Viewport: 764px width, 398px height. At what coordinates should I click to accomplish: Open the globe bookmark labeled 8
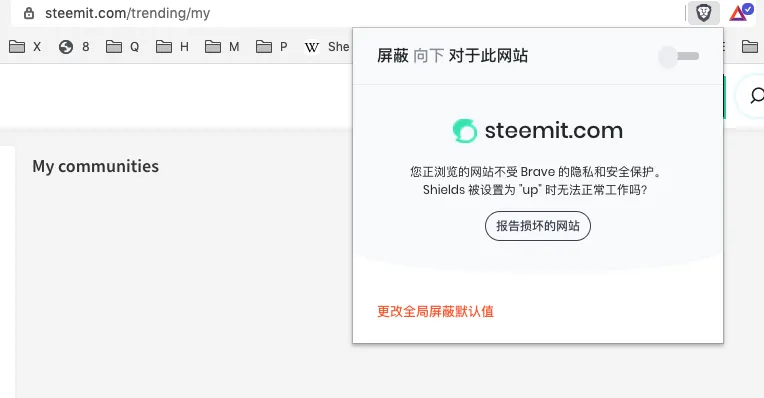74,47
